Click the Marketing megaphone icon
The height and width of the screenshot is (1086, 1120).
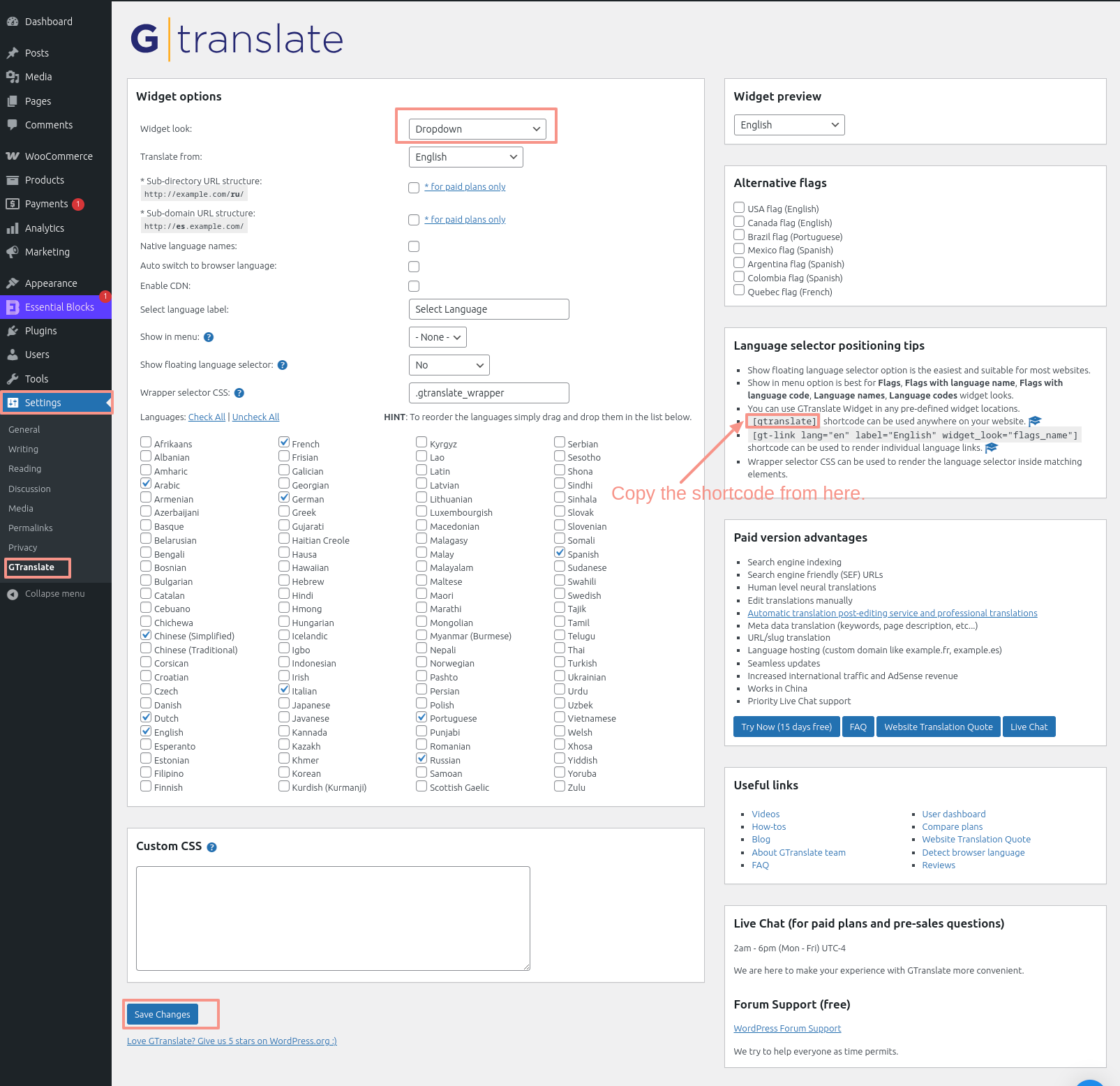click(13, 252)
